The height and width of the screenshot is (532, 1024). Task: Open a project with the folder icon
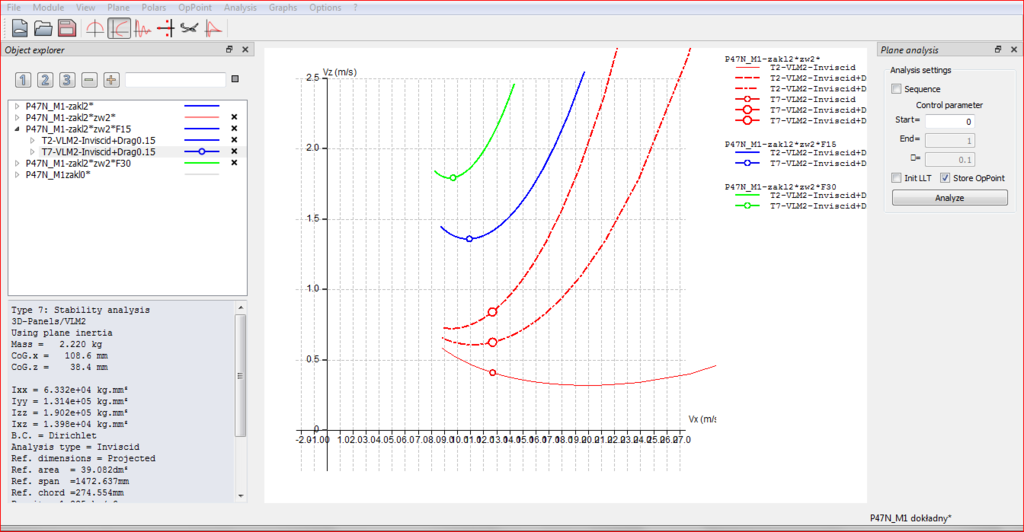tap(43, 28)
